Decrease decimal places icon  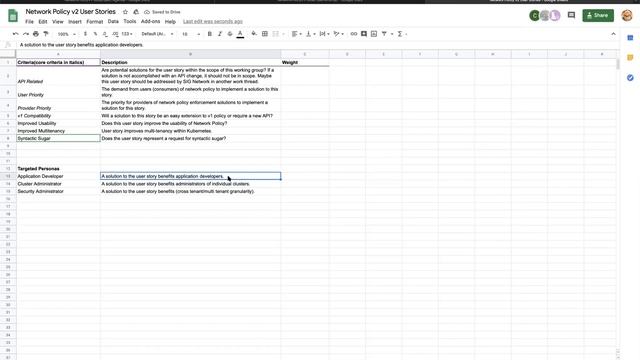(105, 34)
